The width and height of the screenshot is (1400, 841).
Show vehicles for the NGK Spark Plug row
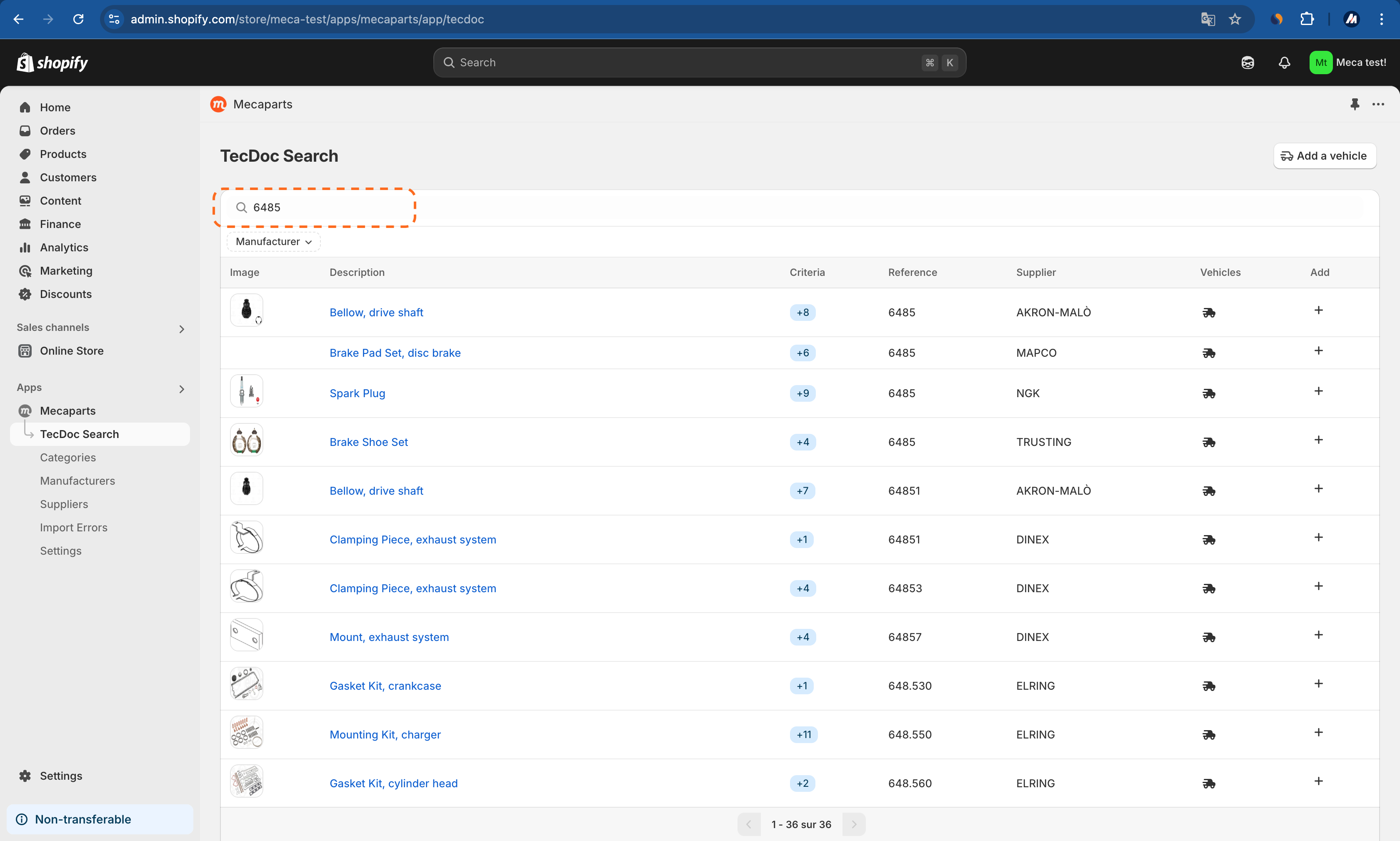pos(1208,393)
